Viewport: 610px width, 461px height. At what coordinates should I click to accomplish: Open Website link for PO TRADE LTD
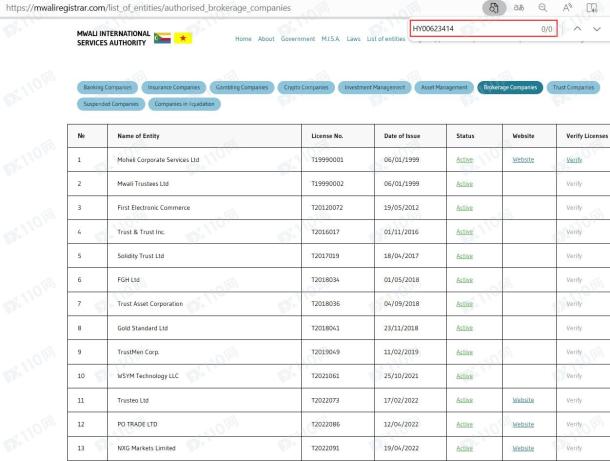tap(523, 424)
